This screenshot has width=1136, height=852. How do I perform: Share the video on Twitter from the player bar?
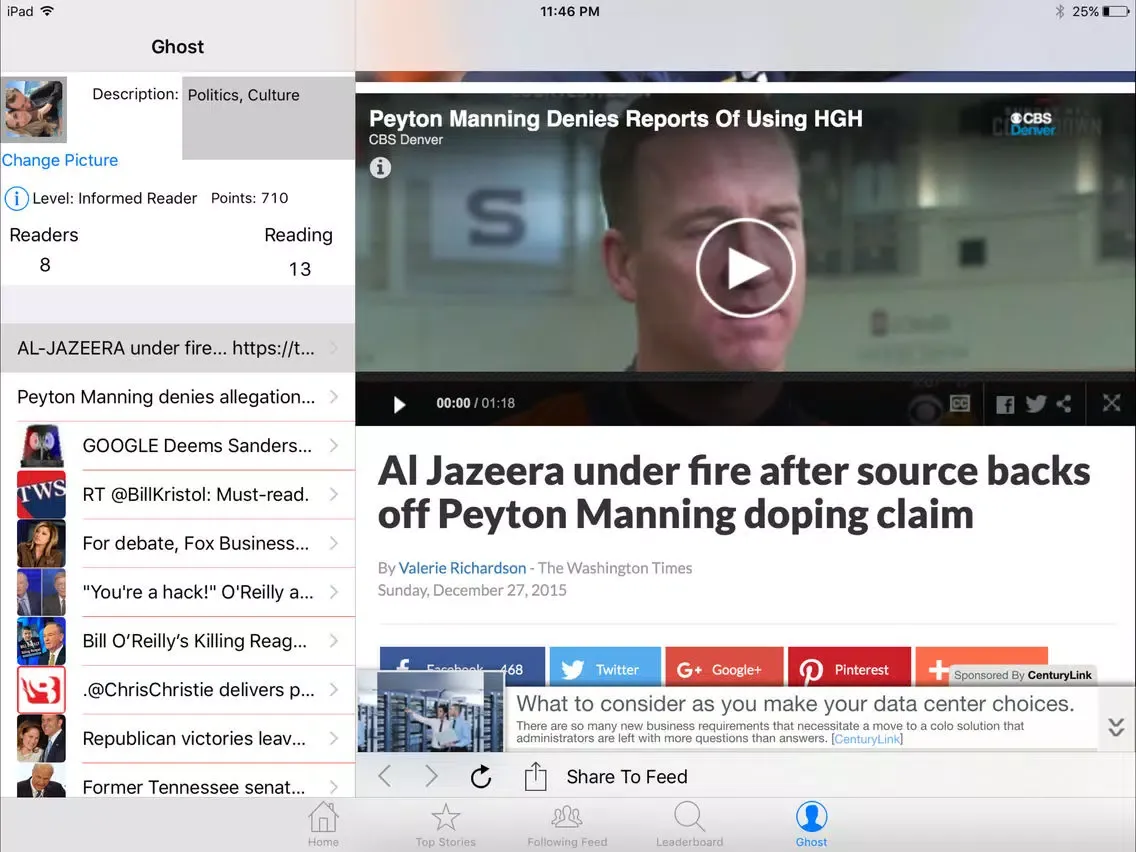1036,404
